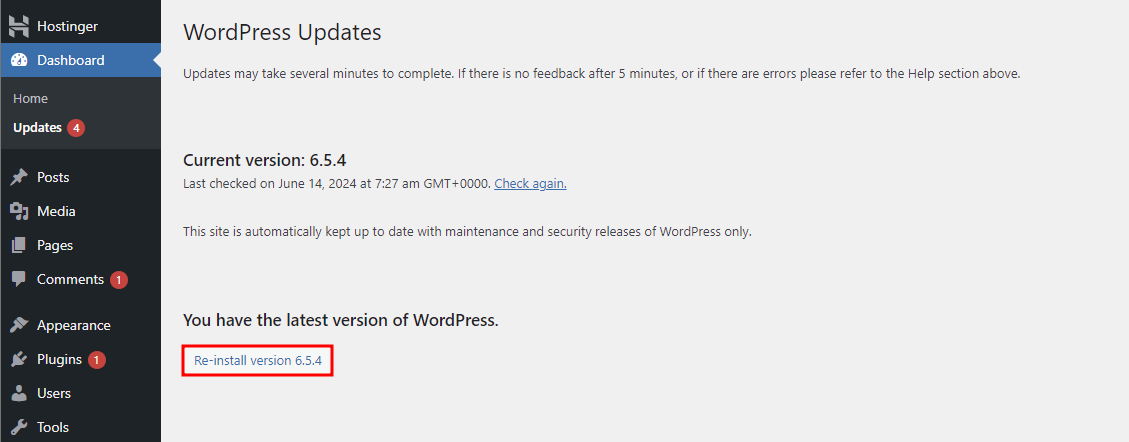The width and height of the screenshot is (1129, 442).
Task: Click the Hostinger logo icon
Action: [x=19, y=26]
